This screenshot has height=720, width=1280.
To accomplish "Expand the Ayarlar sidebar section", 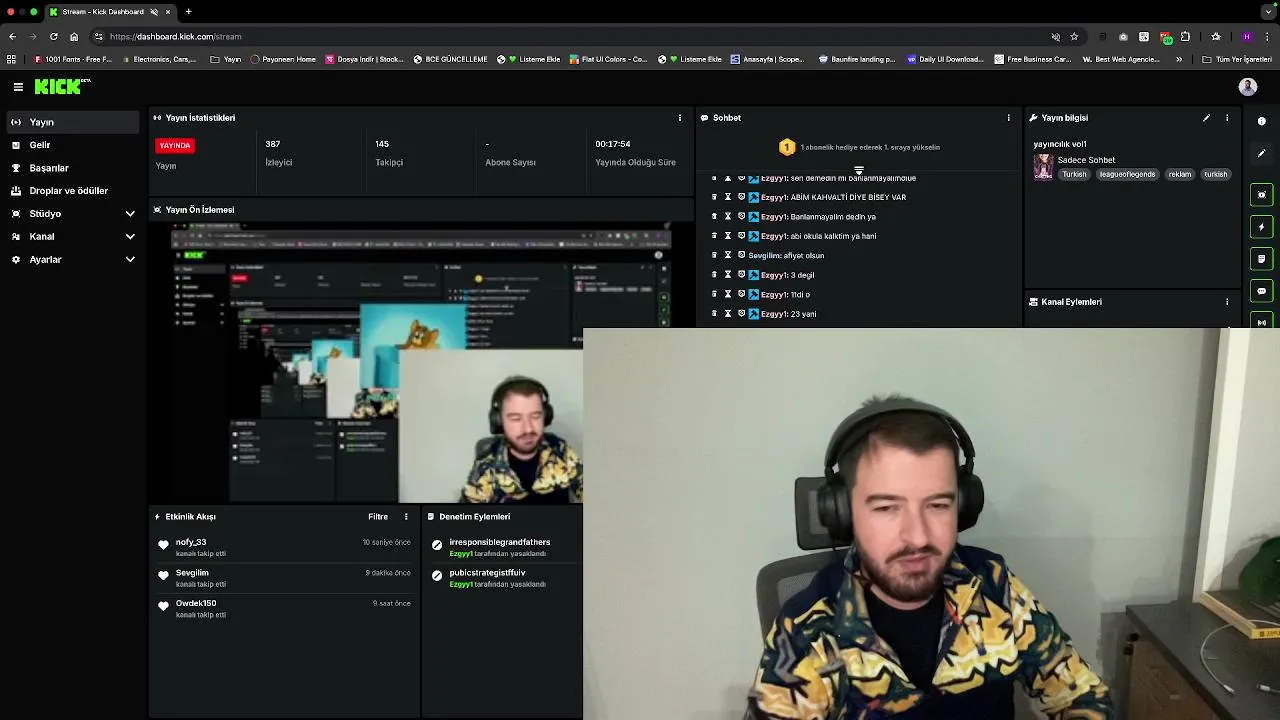I will [130, 260].
